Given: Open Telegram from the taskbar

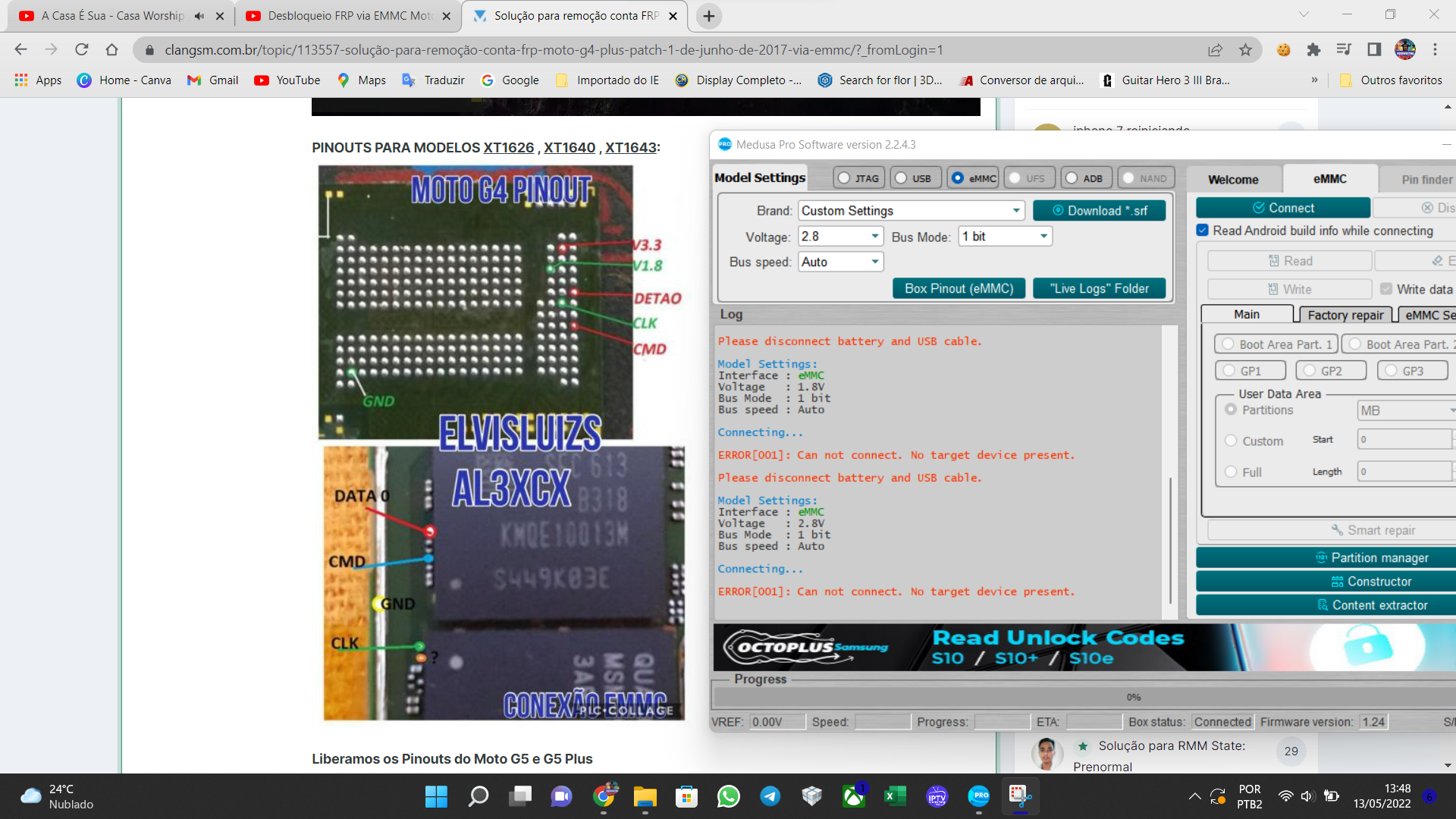Looking at the screenshot, I should pyautogui.click(x=770, y=796).
